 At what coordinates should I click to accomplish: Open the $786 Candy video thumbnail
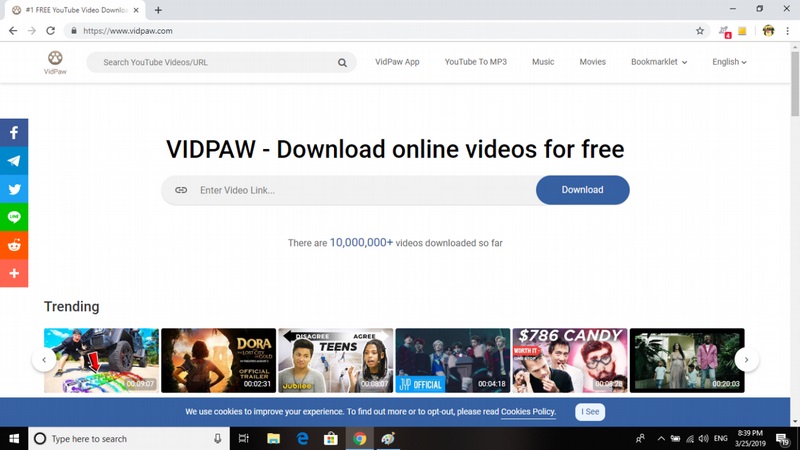pyautogui.click(x=570, y=360)
